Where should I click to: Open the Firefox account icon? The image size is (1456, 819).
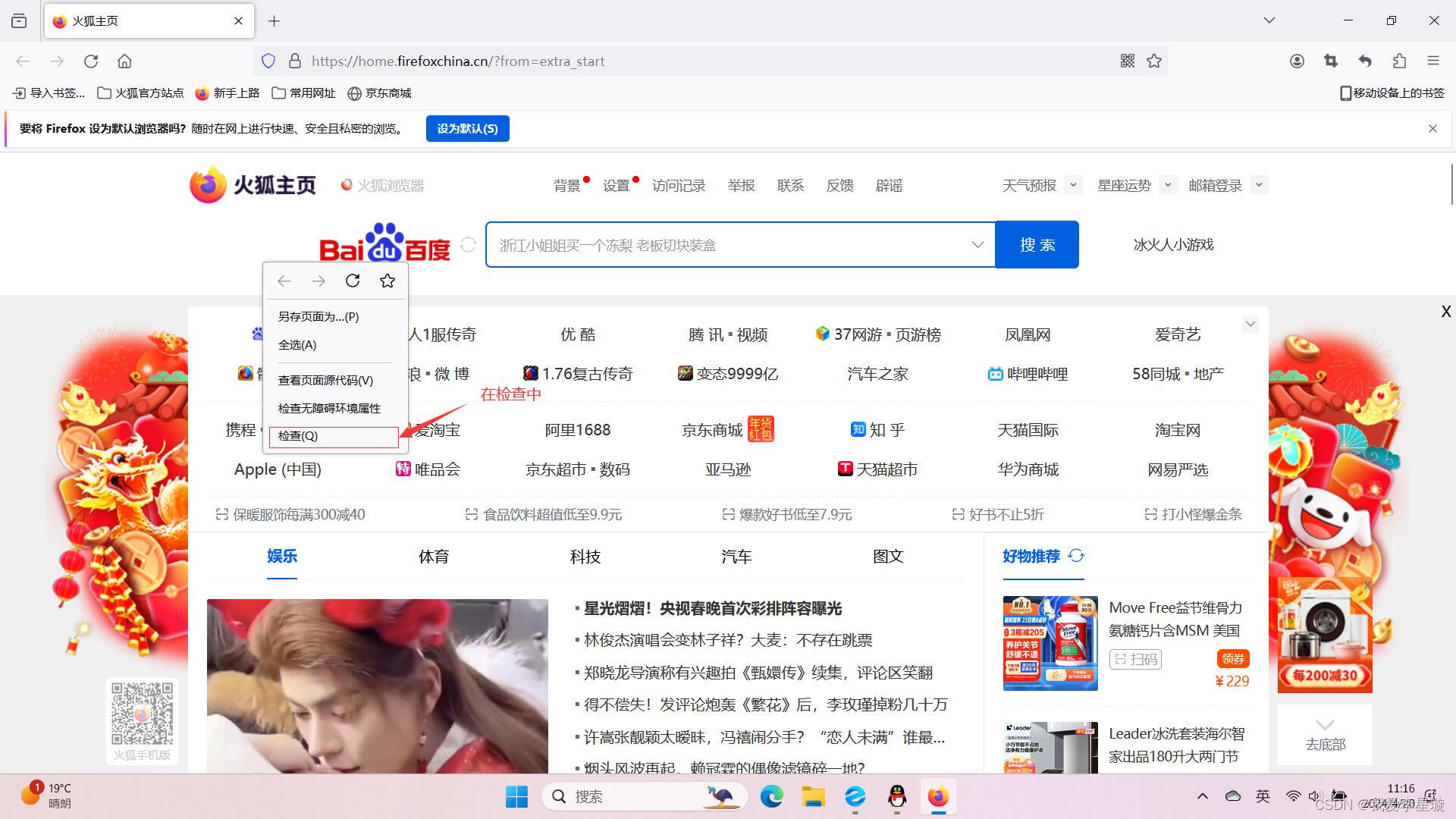pyautogui.click(x=1297, y=61)
